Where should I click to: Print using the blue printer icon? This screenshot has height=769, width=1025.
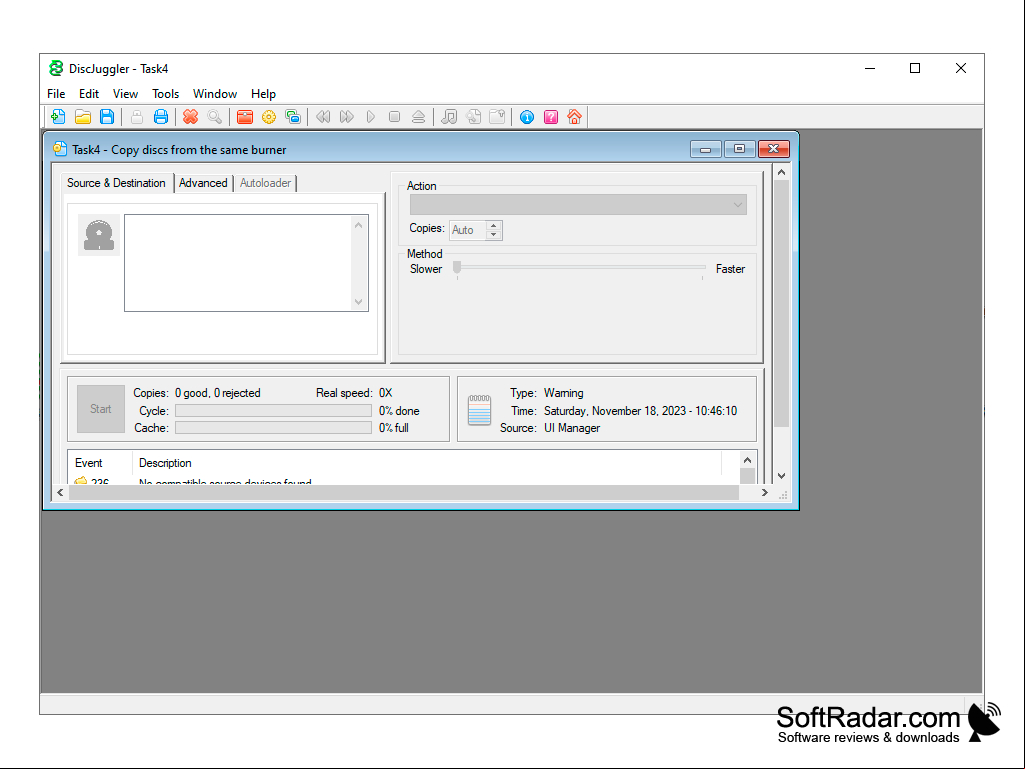(x=161, y=117)
